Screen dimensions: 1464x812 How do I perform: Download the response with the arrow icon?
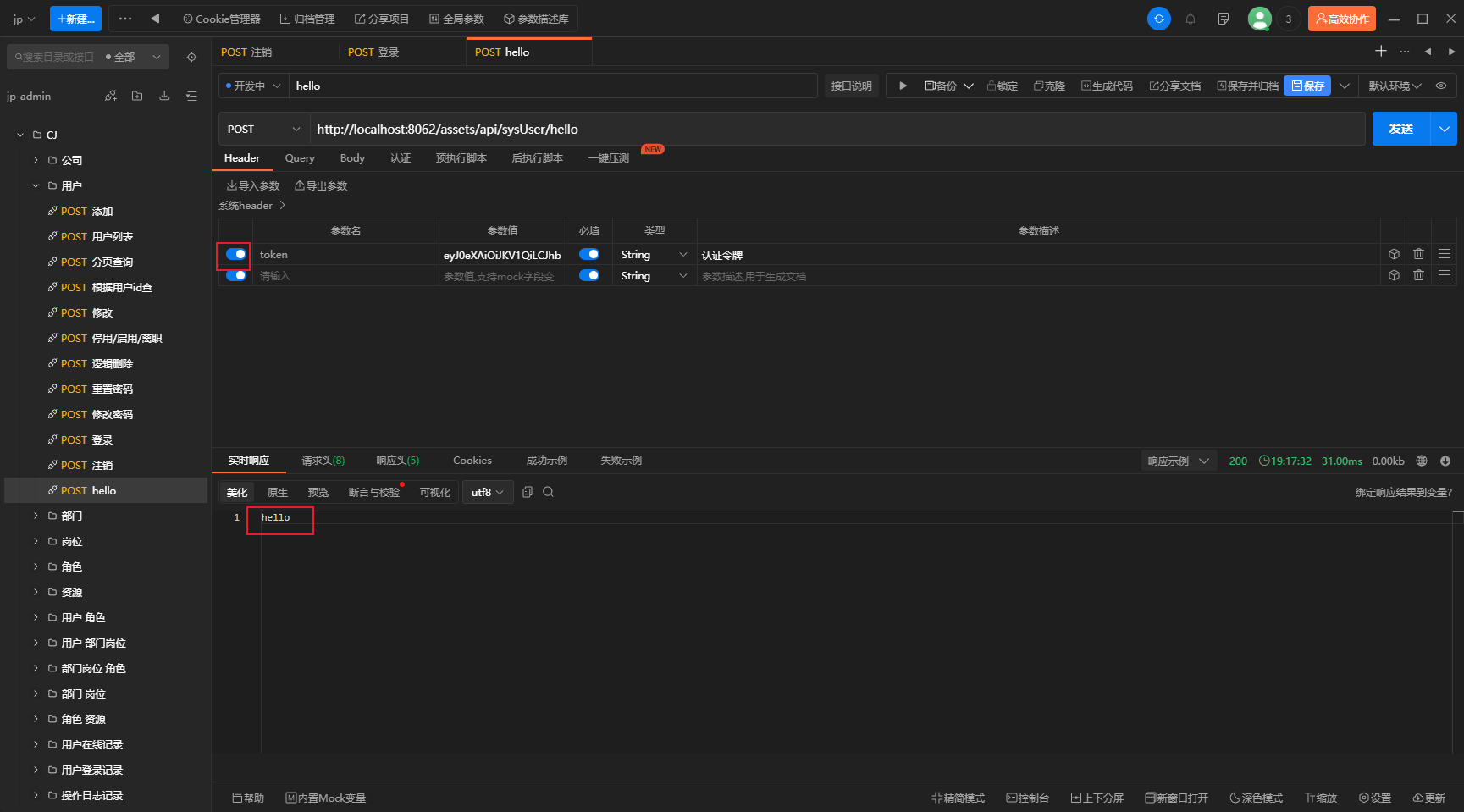(x=1445, y=461)
